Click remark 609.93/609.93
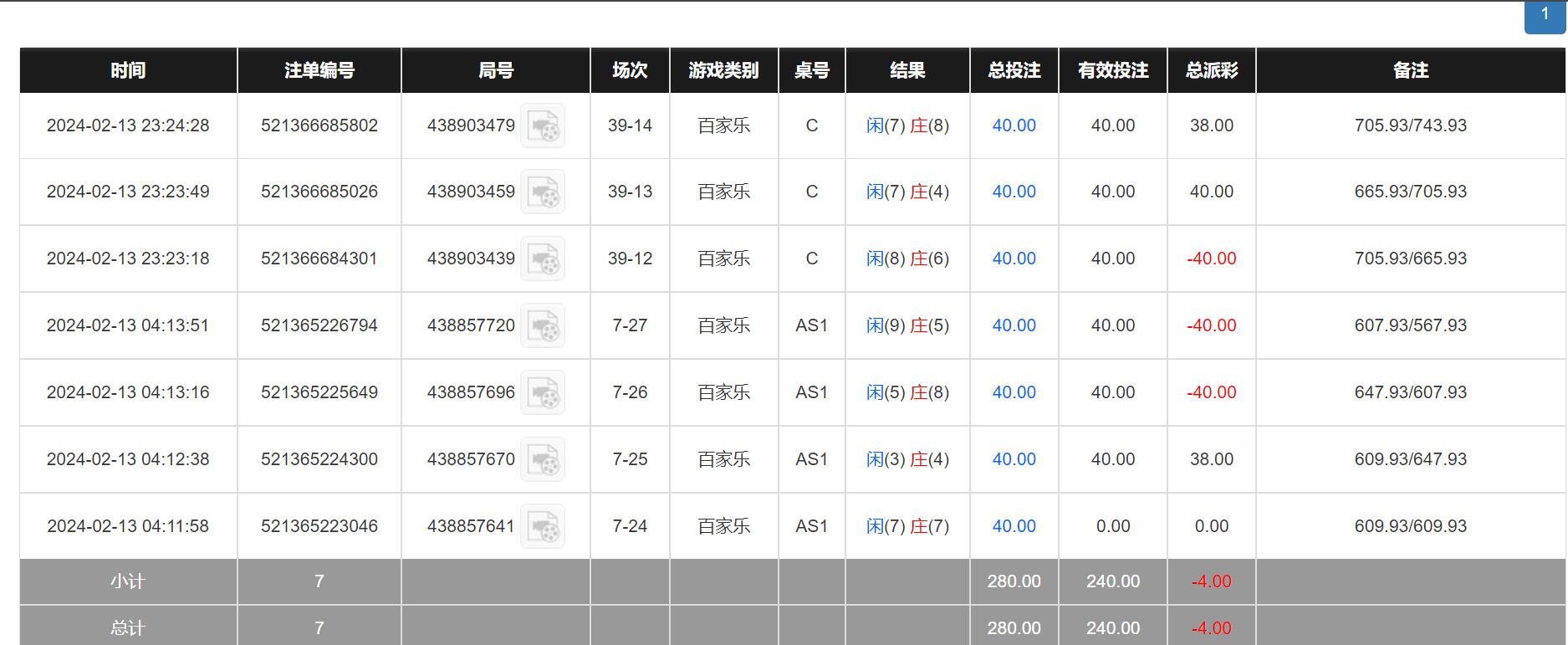Viewport: 1568px width, 645px height. [1411, 526]
